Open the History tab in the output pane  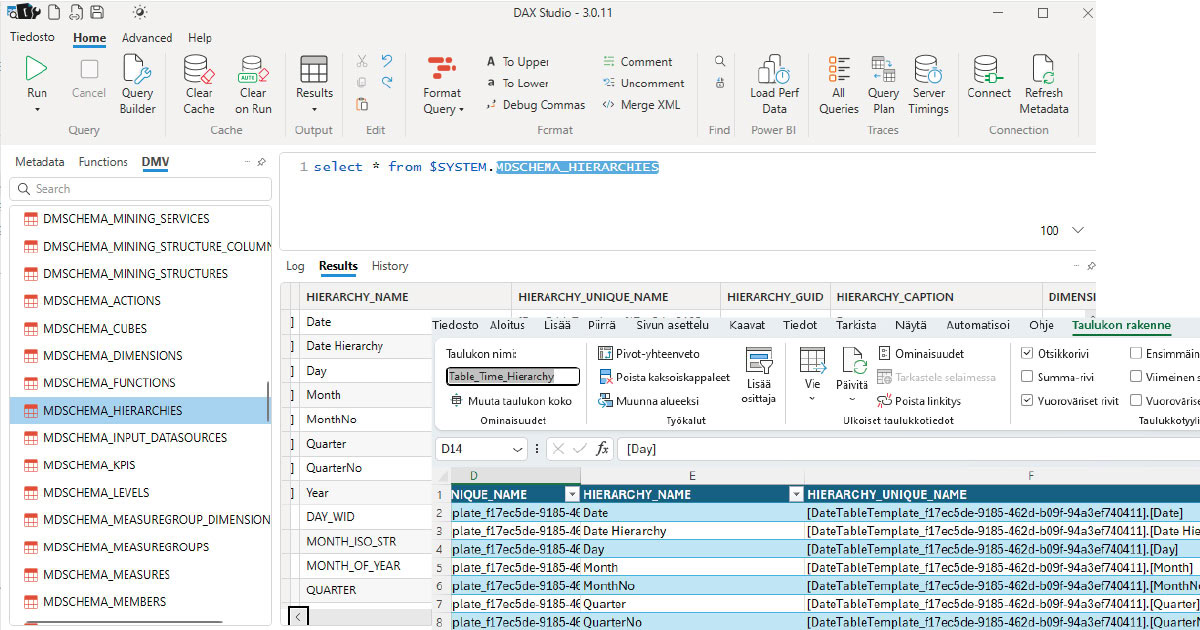[x=390, y=266]
